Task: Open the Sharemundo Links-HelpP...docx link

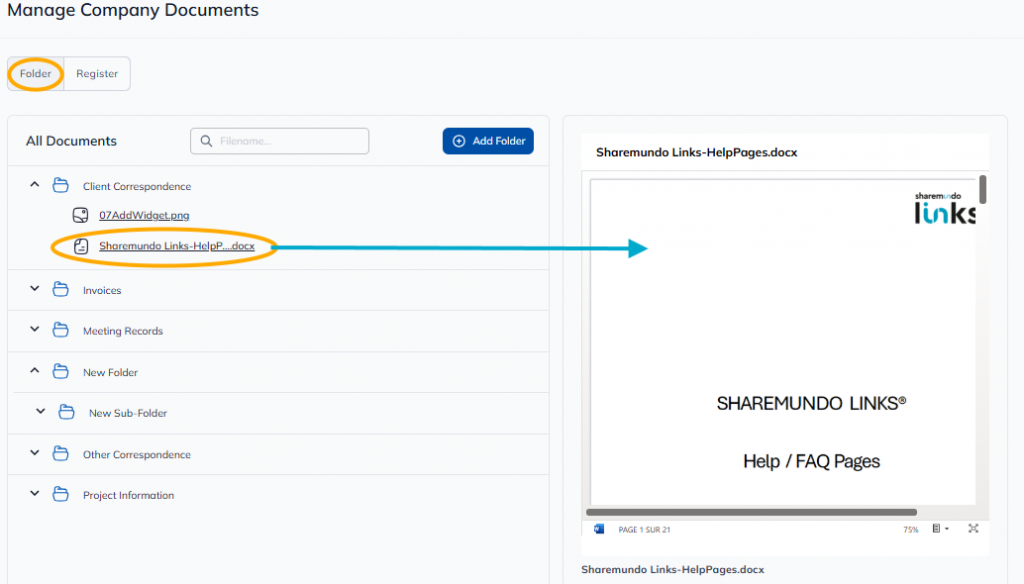Action: 177,246
